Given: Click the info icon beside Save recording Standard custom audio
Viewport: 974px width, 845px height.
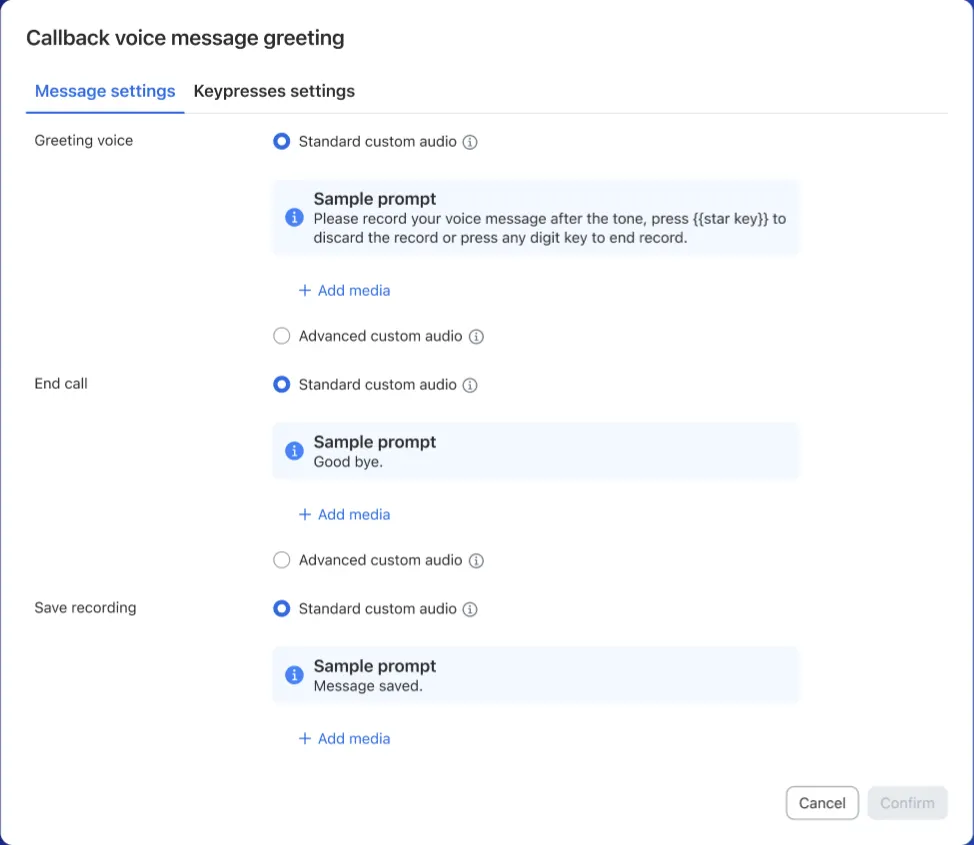Looking at the screenshot, I should tap(470, 608).
